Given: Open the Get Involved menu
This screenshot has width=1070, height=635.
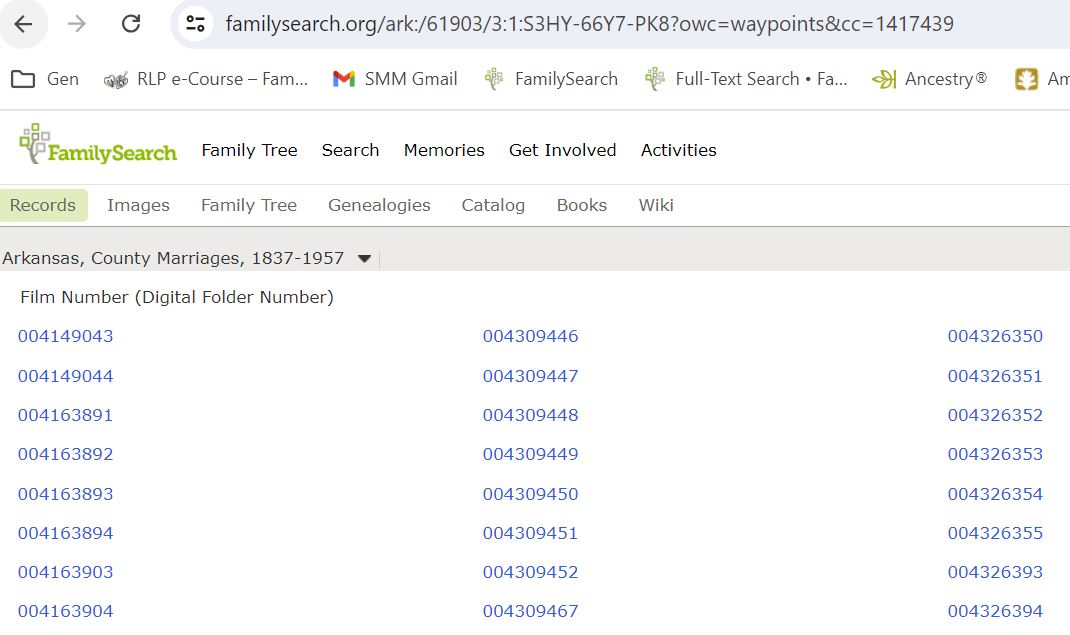Looking at the screenshot, I should [562, 150].
